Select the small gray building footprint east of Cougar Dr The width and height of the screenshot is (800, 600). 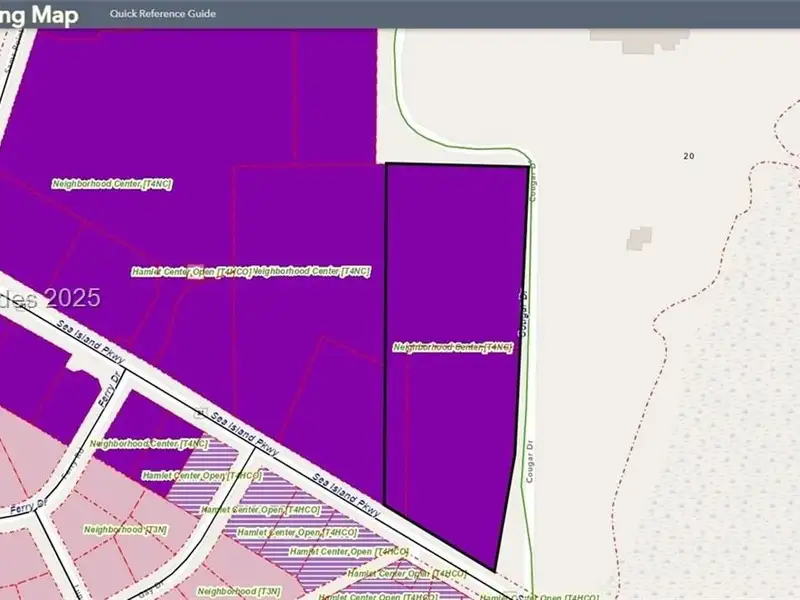639,238
